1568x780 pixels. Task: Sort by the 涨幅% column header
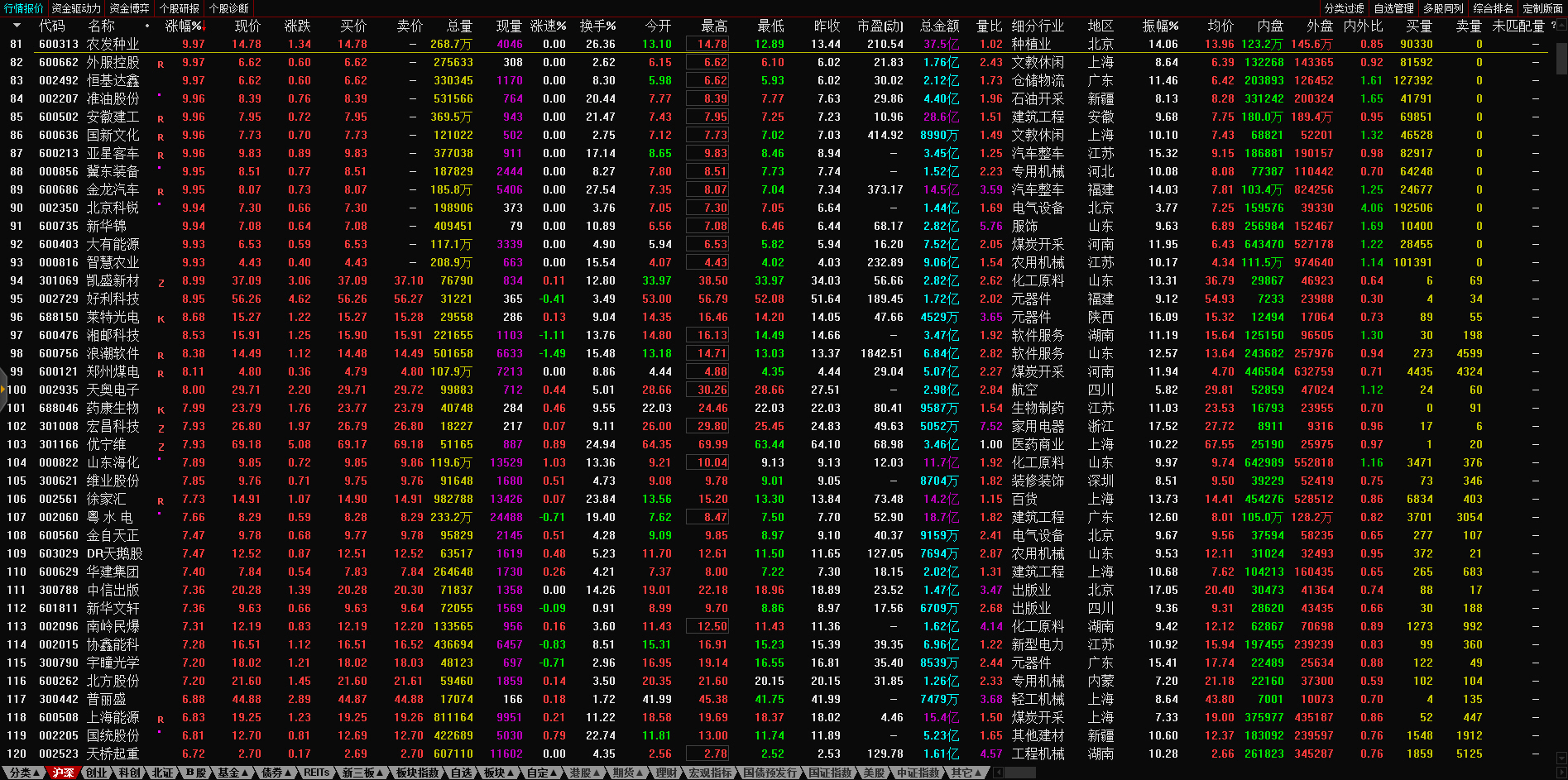pyautogui.click(x=183, y=26)
